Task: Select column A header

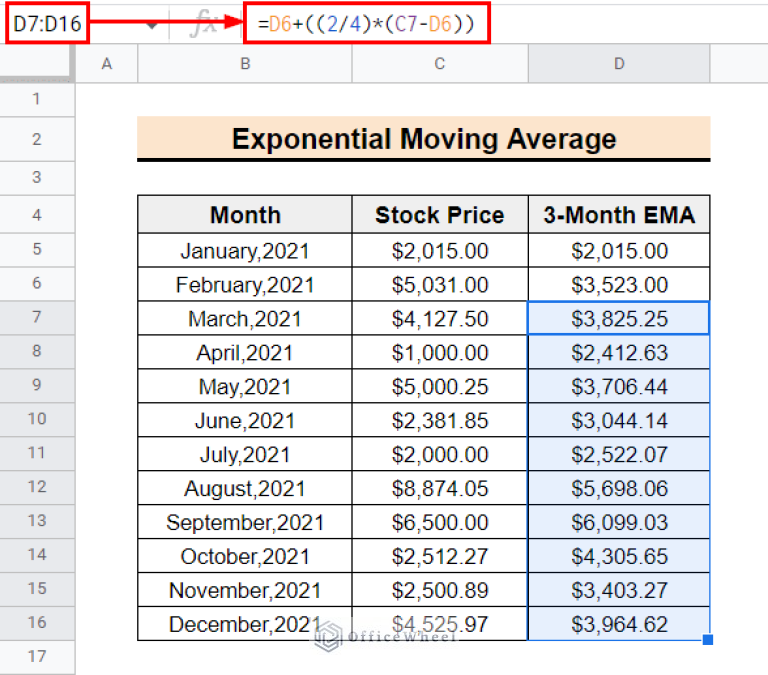Action: (x=107, y=64)
